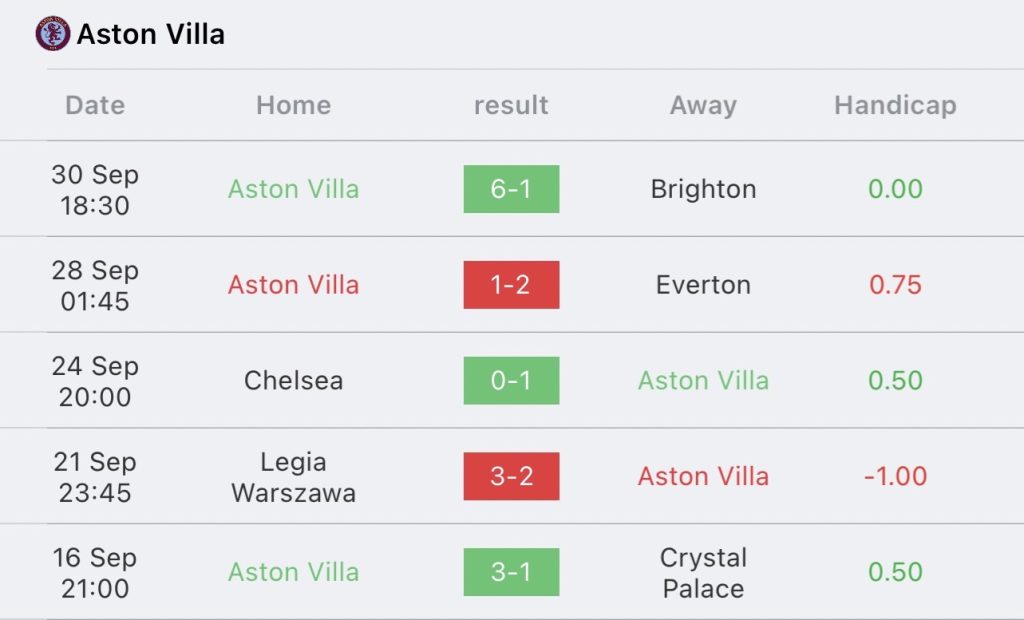Screen dimensions: 1024x620
Task: Click the 0.75 handicap value
Action: (x=895, y=285)
